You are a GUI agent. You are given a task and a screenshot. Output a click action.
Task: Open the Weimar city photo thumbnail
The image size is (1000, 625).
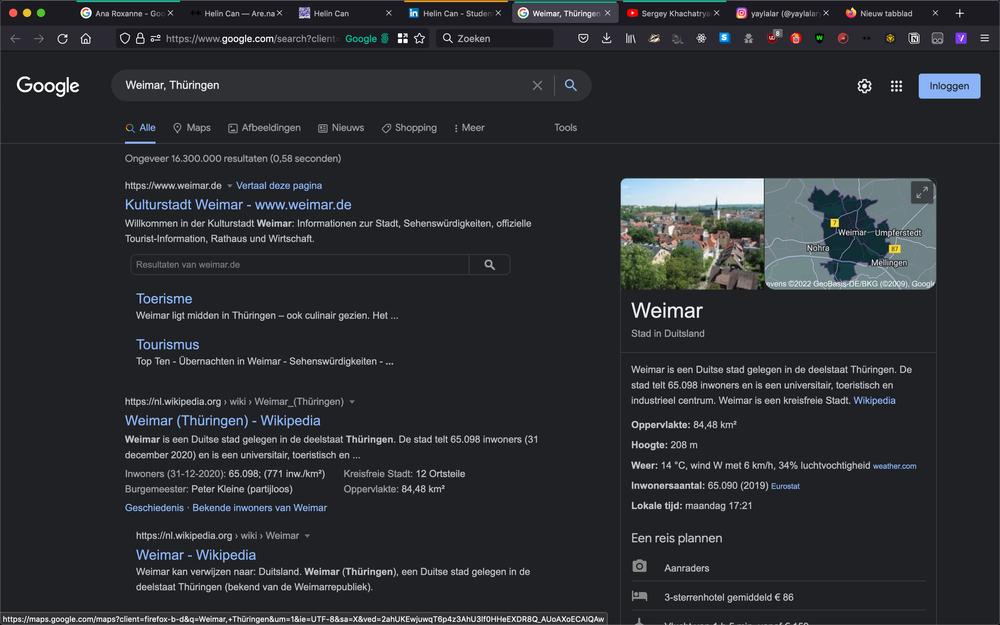tap(692, 233)
